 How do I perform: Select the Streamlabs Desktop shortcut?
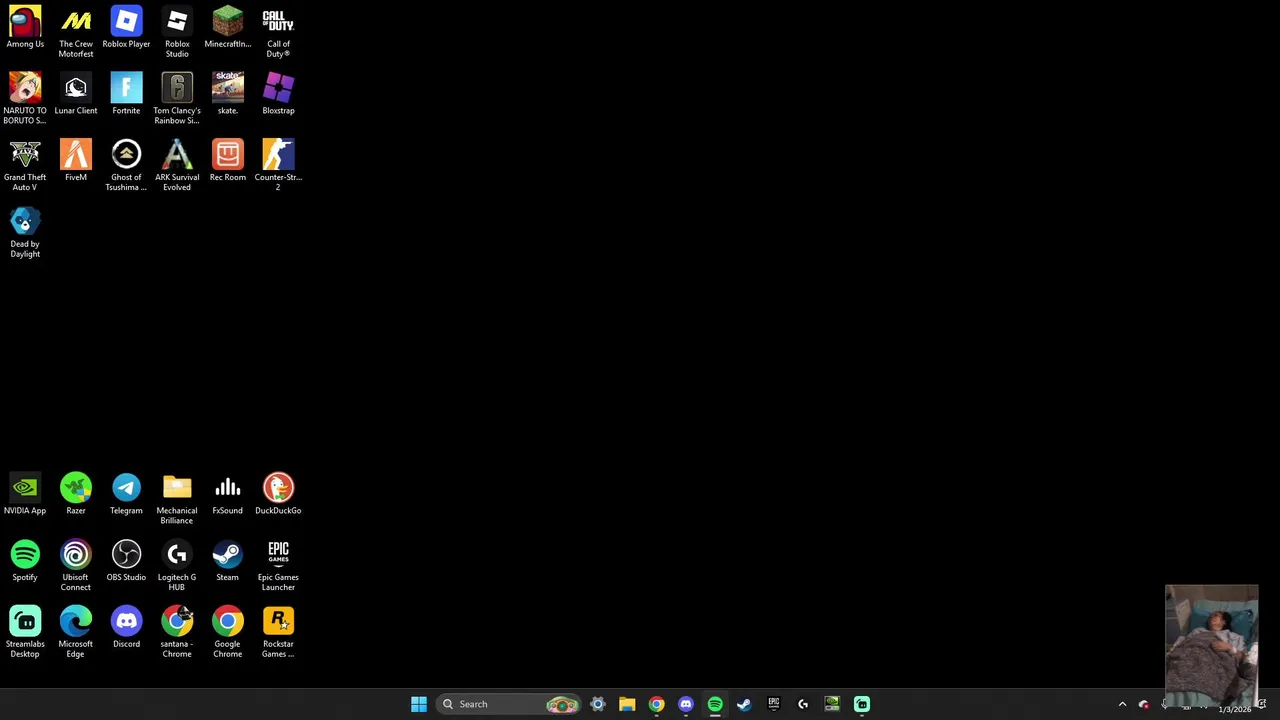pyautogui.click(x=25, y=632)
